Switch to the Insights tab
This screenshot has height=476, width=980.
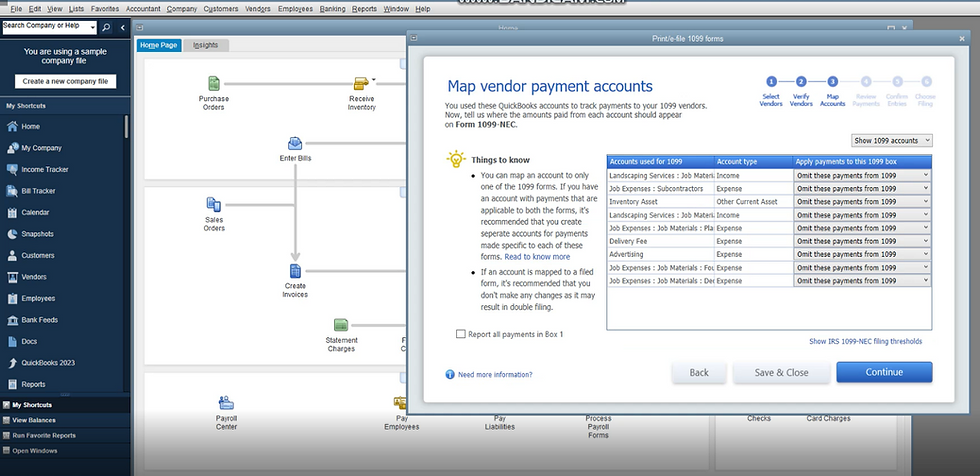pyautogui.click(x=206, y=45)
